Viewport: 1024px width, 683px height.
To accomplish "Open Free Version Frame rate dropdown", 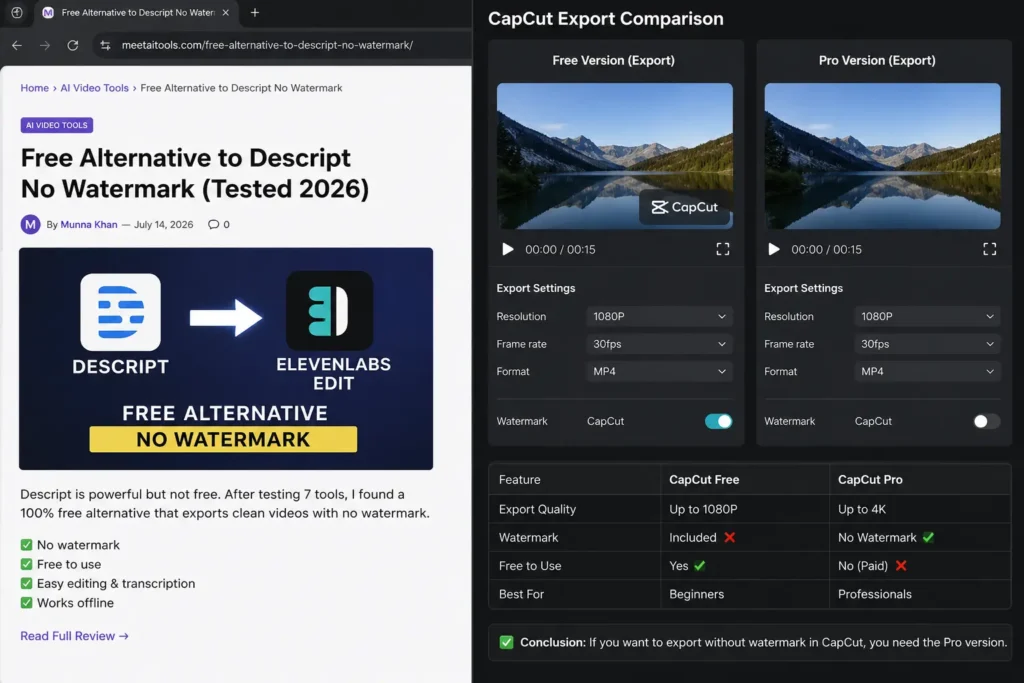I will [x=659, y=344].
